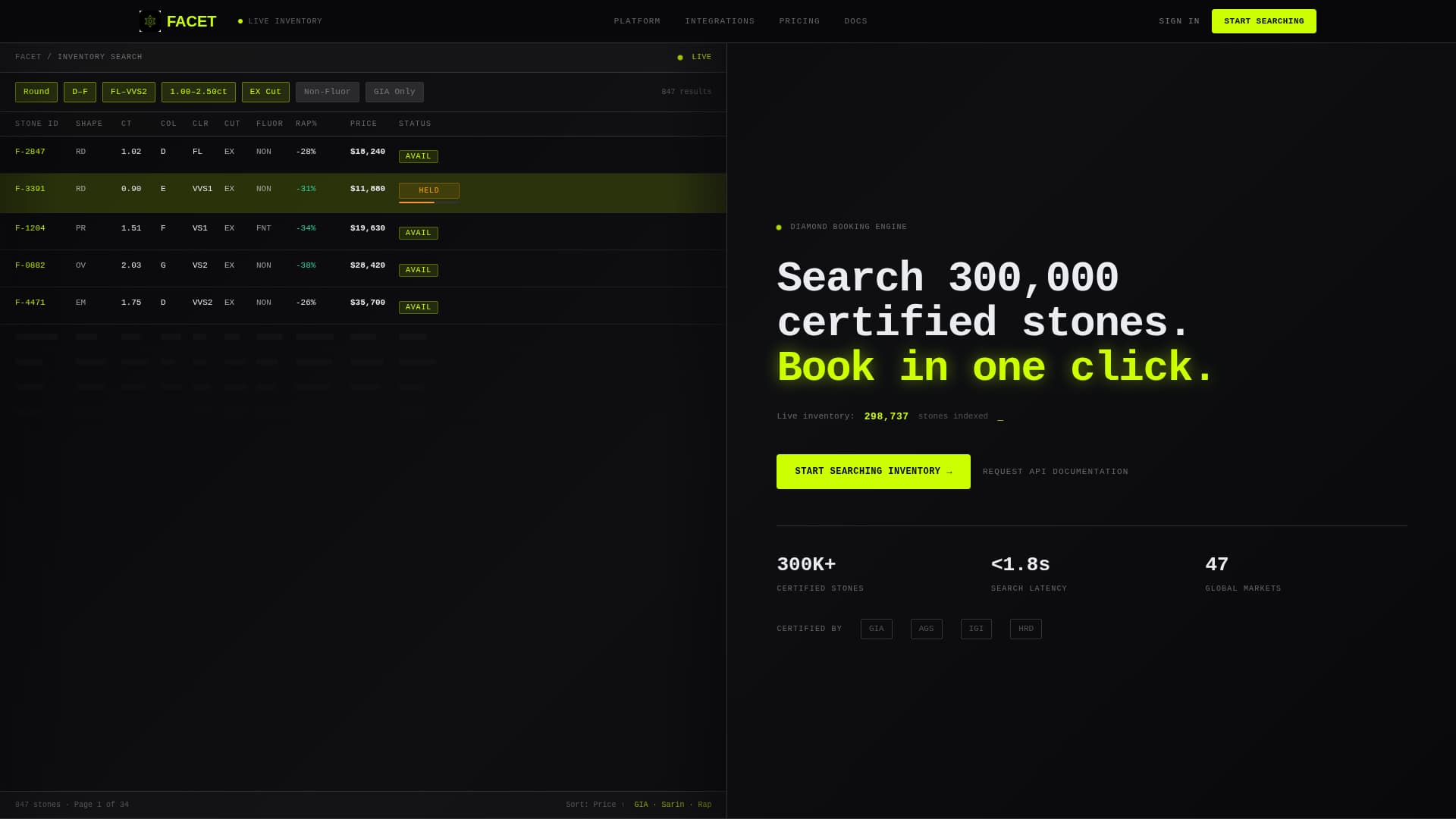Select the GIA source in footer
This screenshot has height=819, width=1456.
641,805
